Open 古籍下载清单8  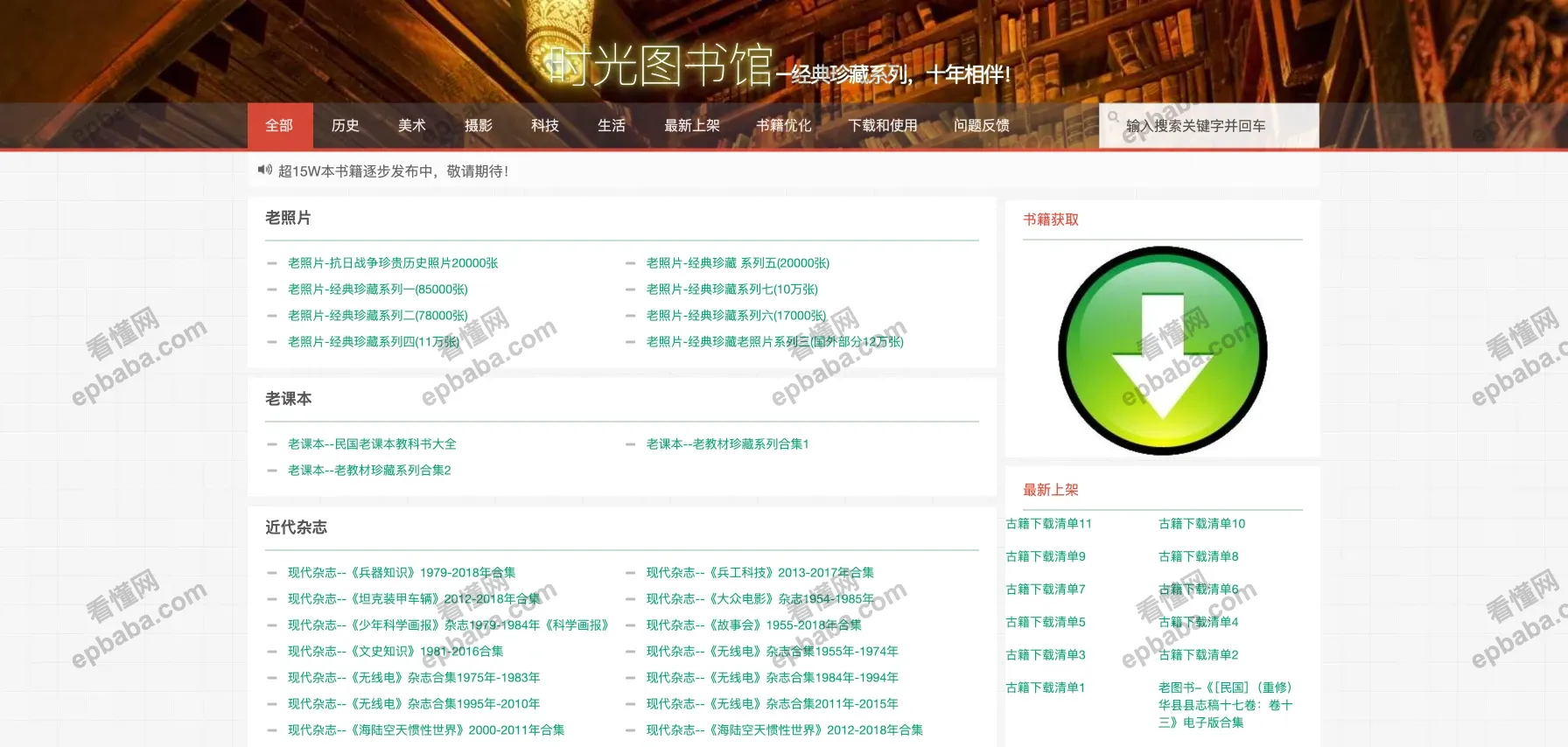(x=1199, y=556)
